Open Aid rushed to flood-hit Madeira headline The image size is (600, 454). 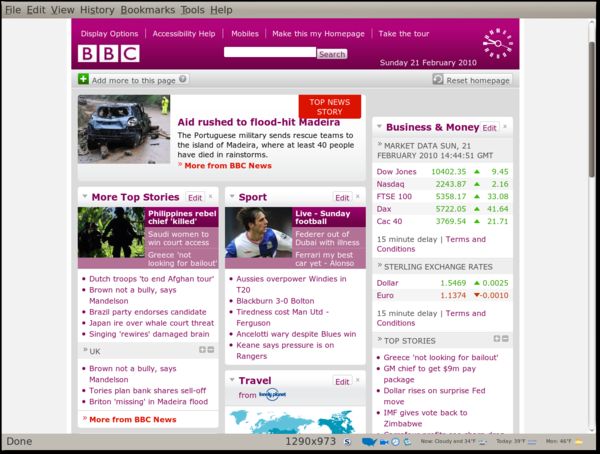[x=259, y=122]
